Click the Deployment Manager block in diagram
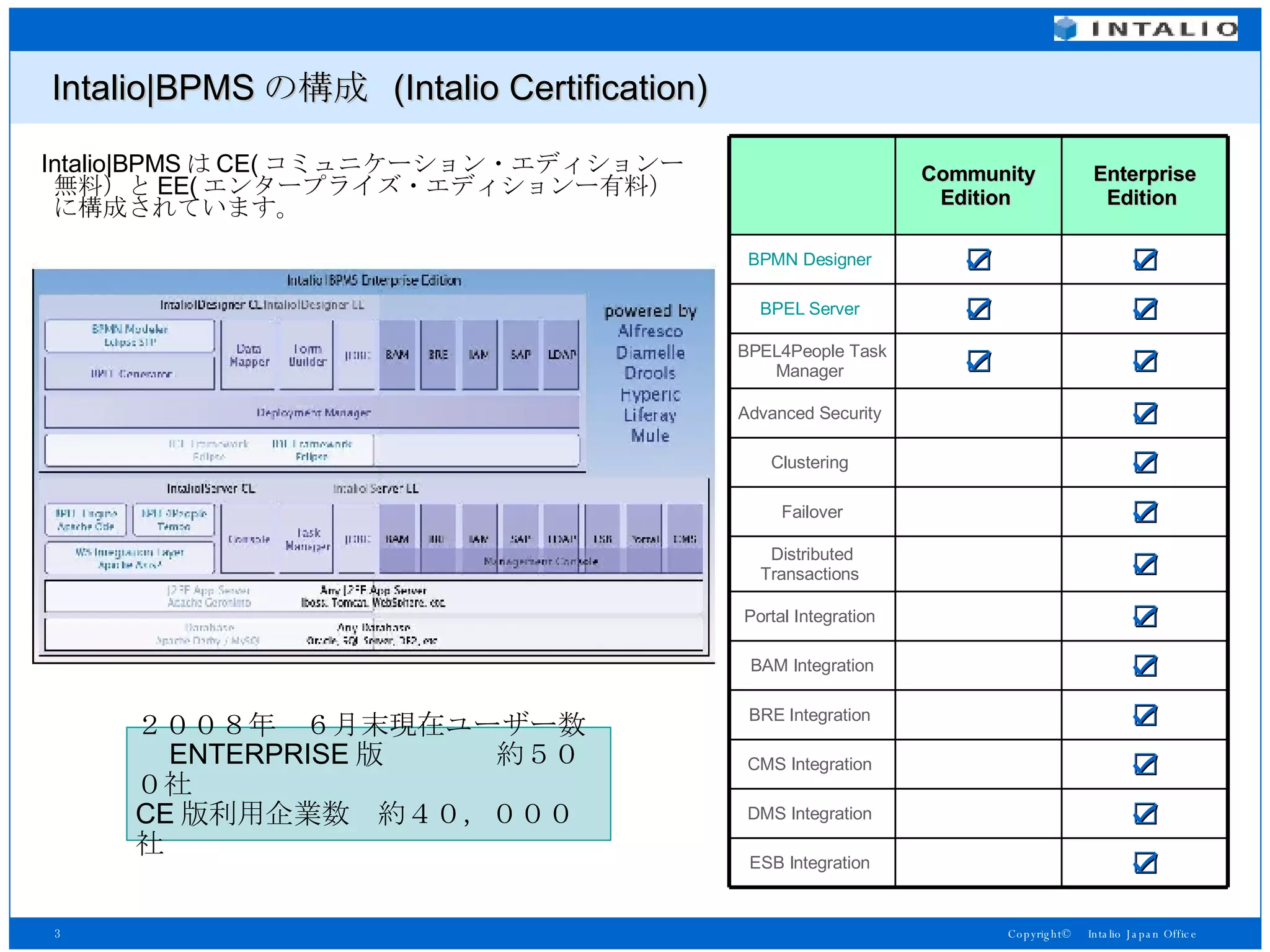Image resolution: width=1270 pixels, height=952 pixels. coord(313,413)
